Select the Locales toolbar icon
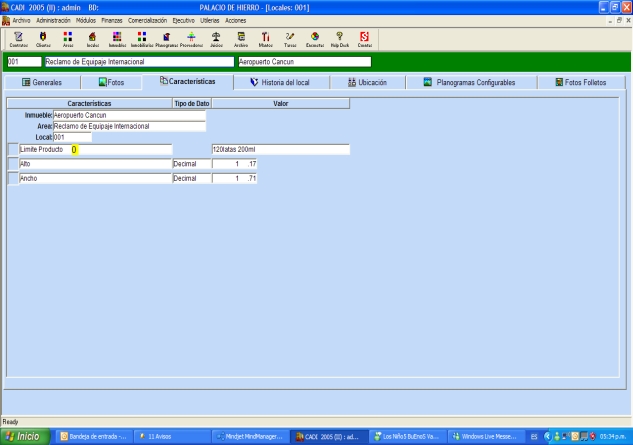This screenshot has width=633, height=445. 92,39
